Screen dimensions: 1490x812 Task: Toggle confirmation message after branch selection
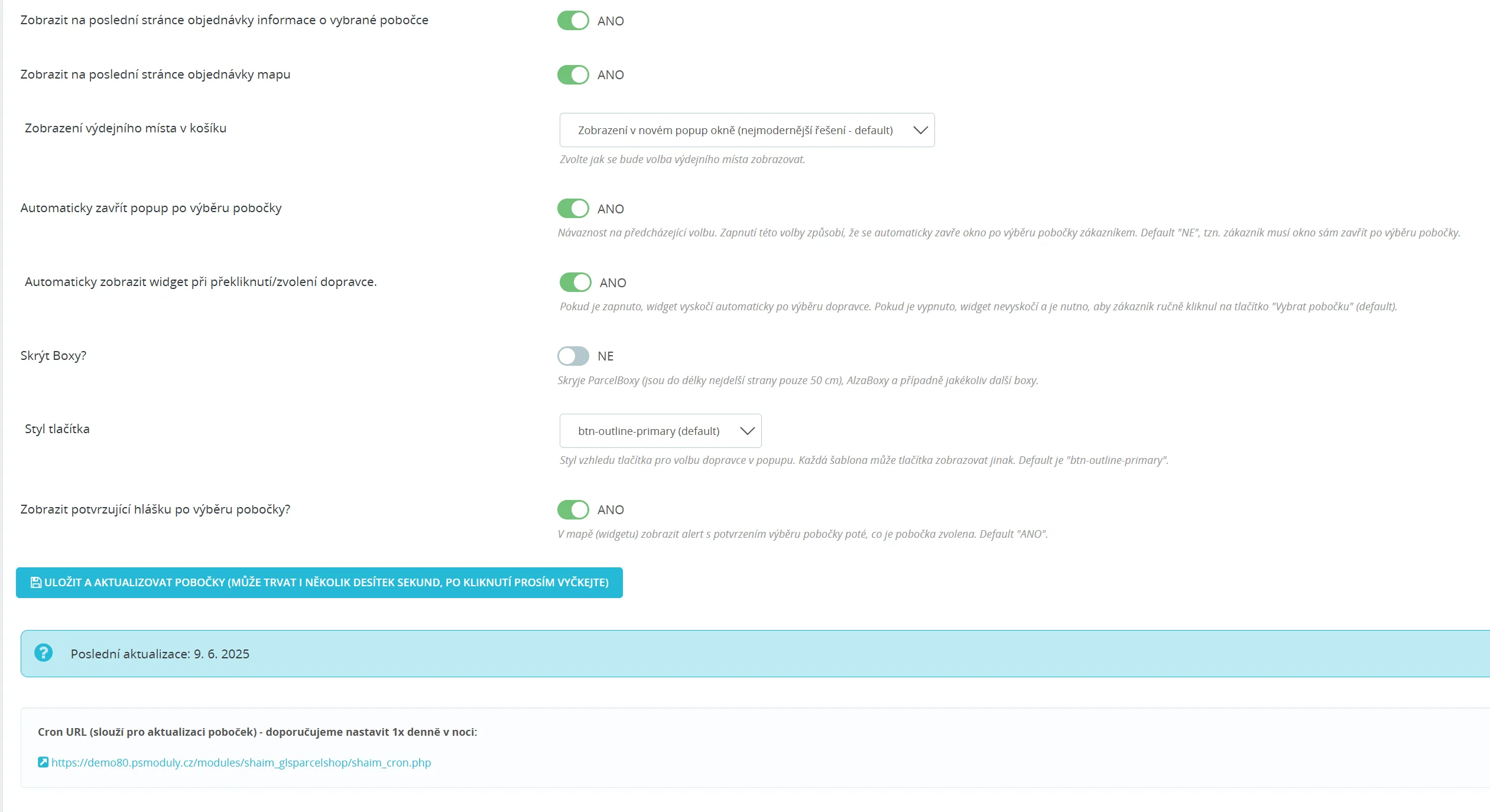(x=573, y=509)
